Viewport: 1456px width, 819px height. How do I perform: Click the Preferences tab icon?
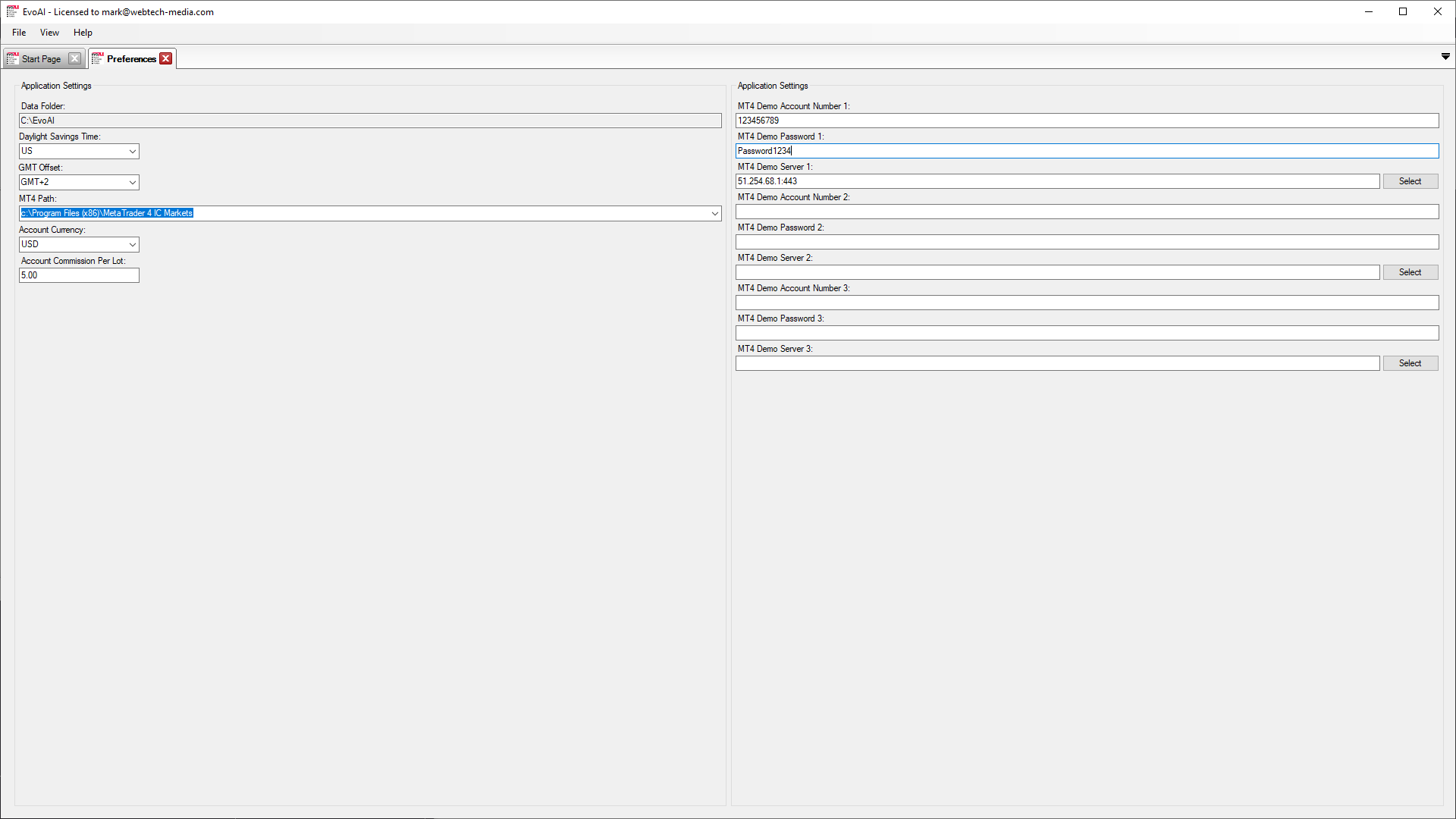click(x=98, y=58)
